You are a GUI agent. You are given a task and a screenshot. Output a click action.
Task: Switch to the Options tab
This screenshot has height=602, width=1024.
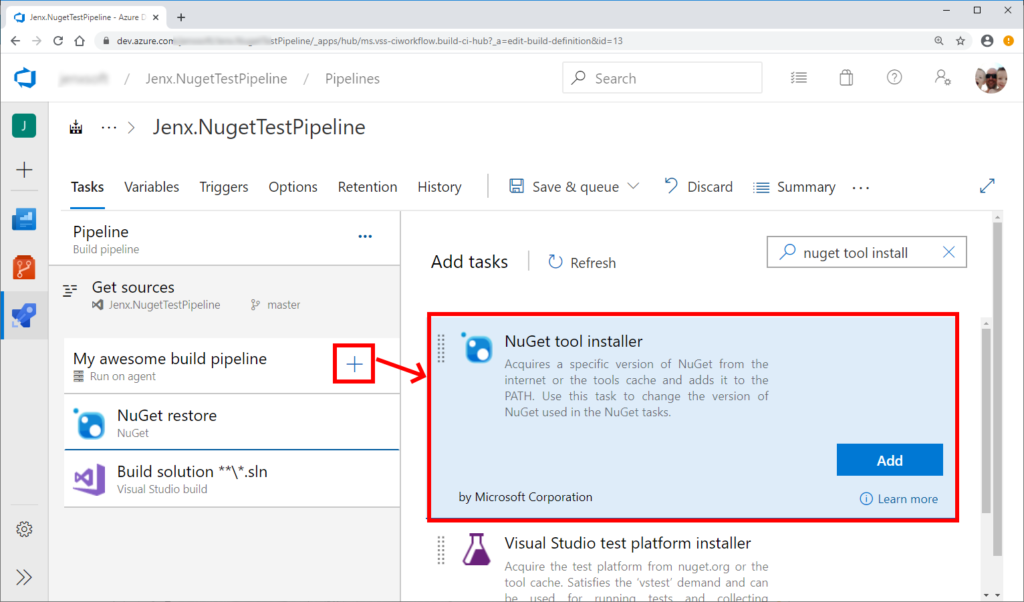(x=293, y=187)
